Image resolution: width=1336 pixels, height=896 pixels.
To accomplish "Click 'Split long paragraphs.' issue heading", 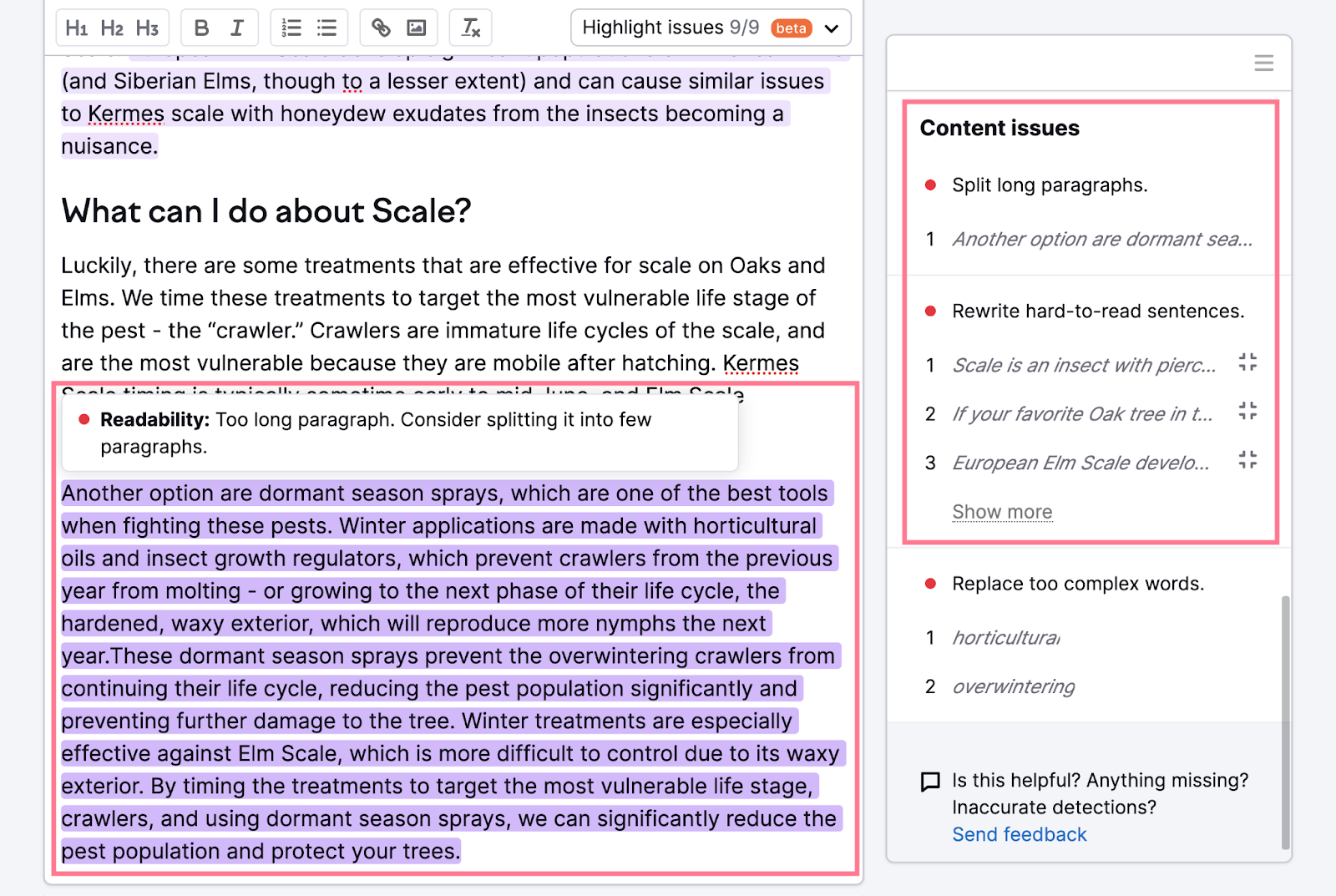I will 1050,185.
